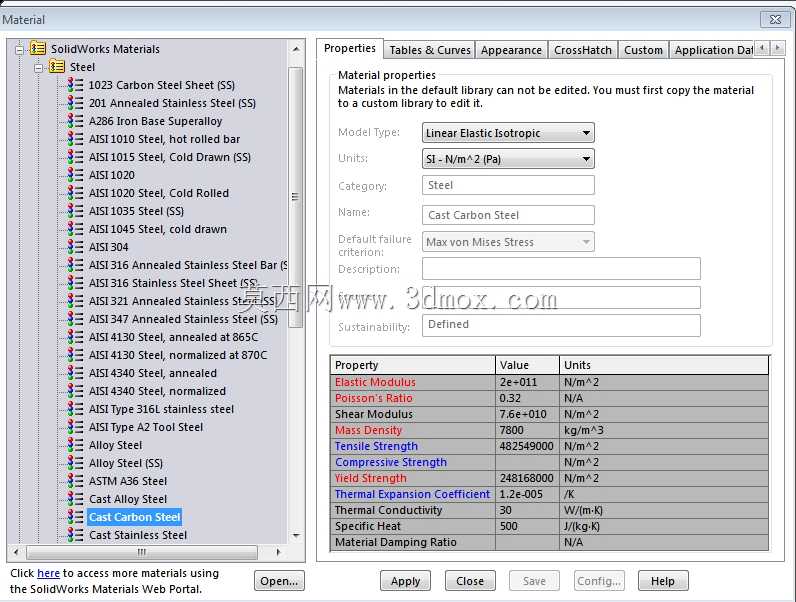This screenshot has height=602, width=796.
Task: Click into the Description text field
Action: coord(561,269)
